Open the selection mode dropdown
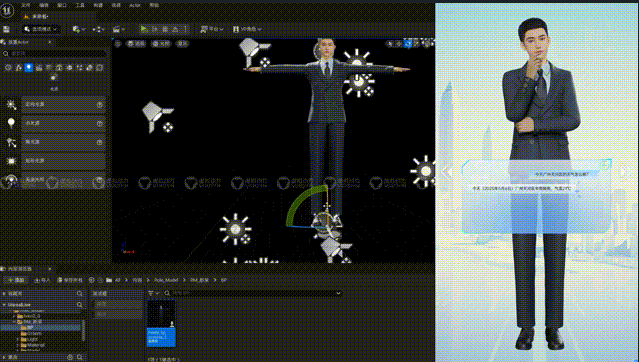 coord(41,29)
